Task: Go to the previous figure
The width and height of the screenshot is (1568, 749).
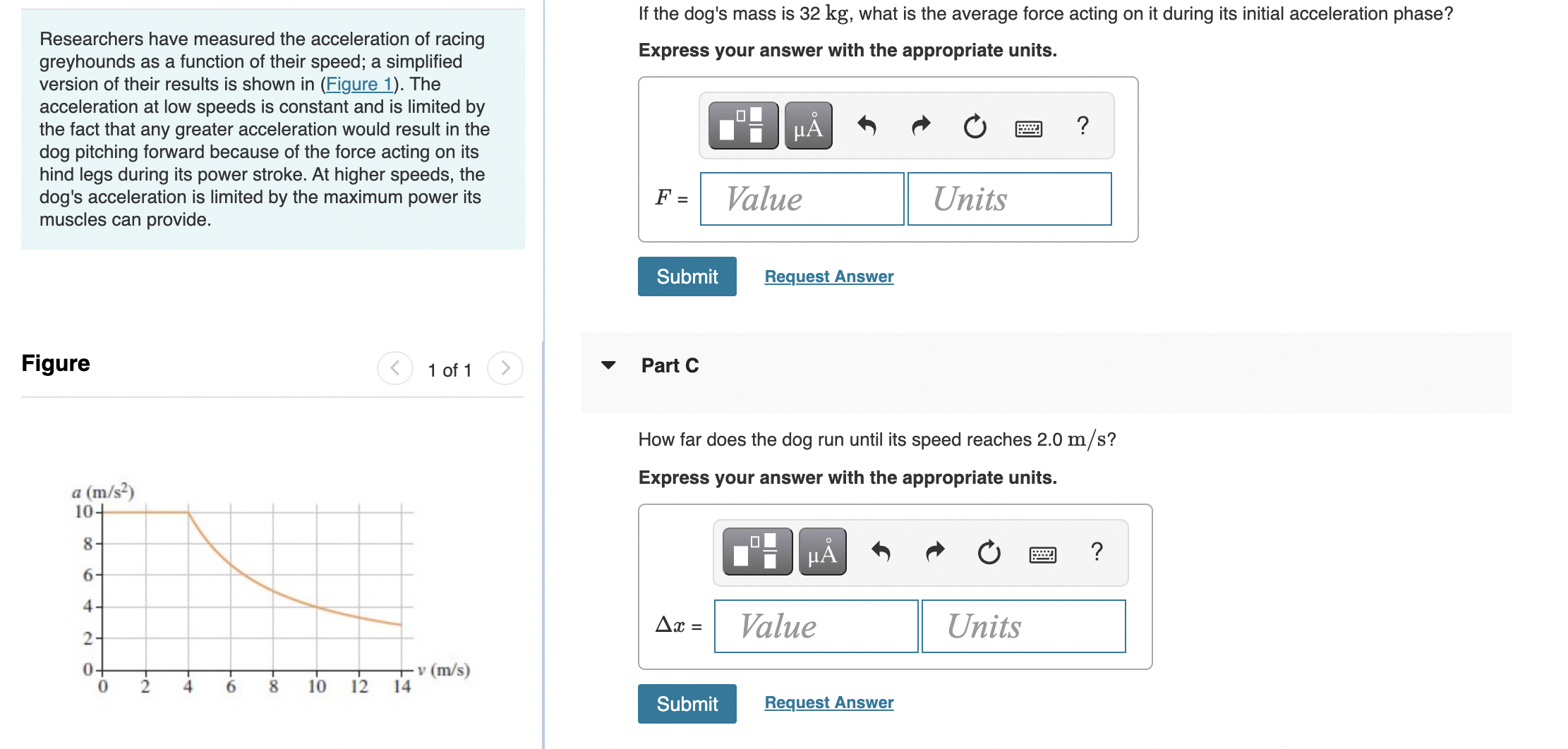Action: tap(395, 367)
